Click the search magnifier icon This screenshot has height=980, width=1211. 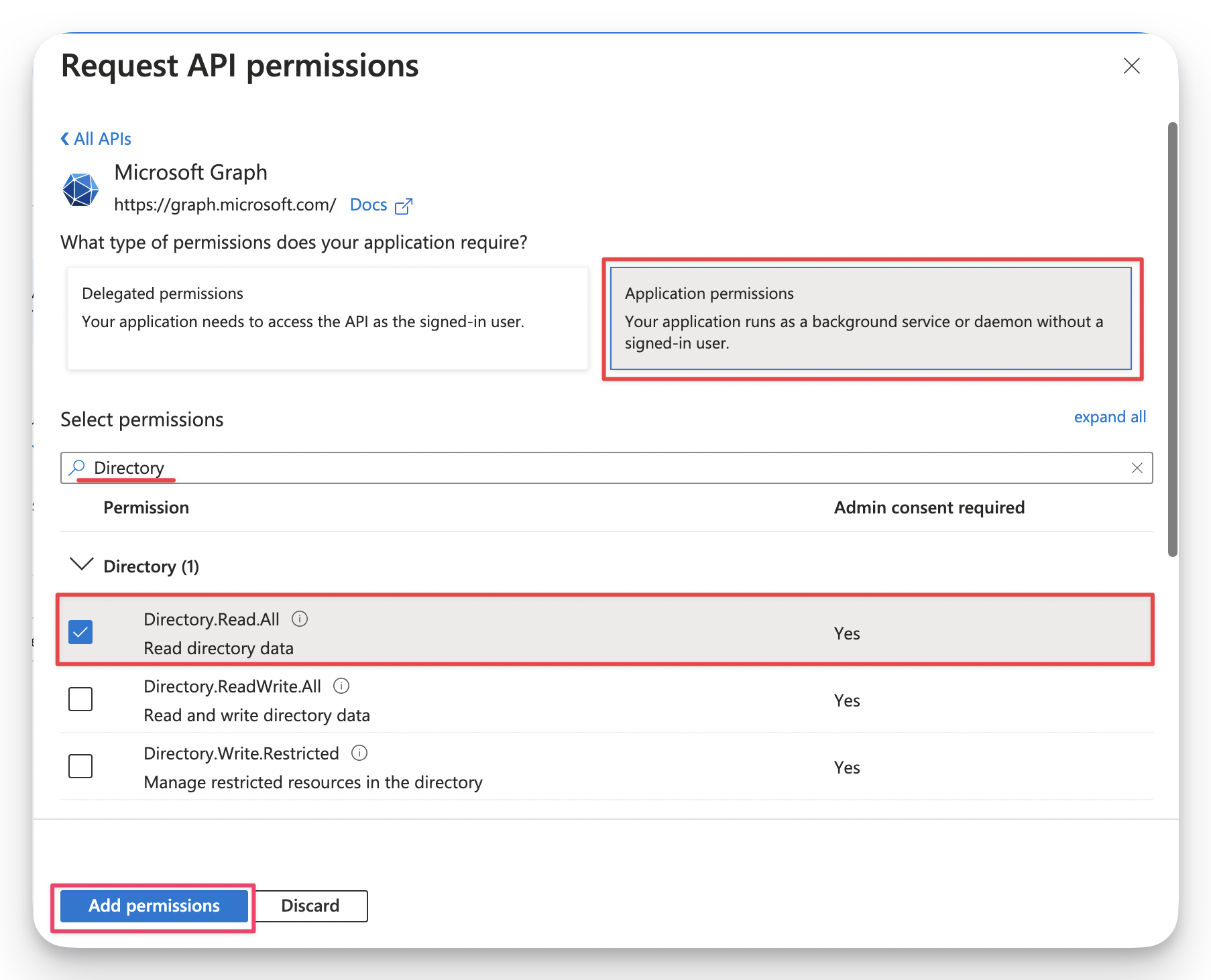pyautogui.click(x=78, y=467)
